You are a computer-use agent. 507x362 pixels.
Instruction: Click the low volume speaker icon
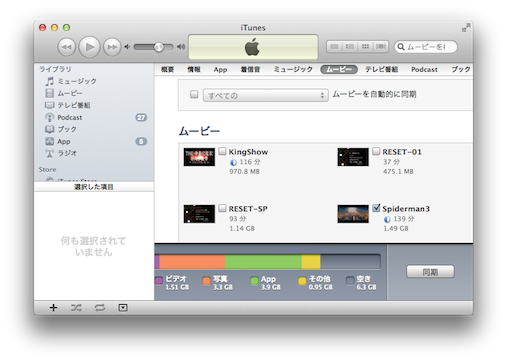point(127,47)
